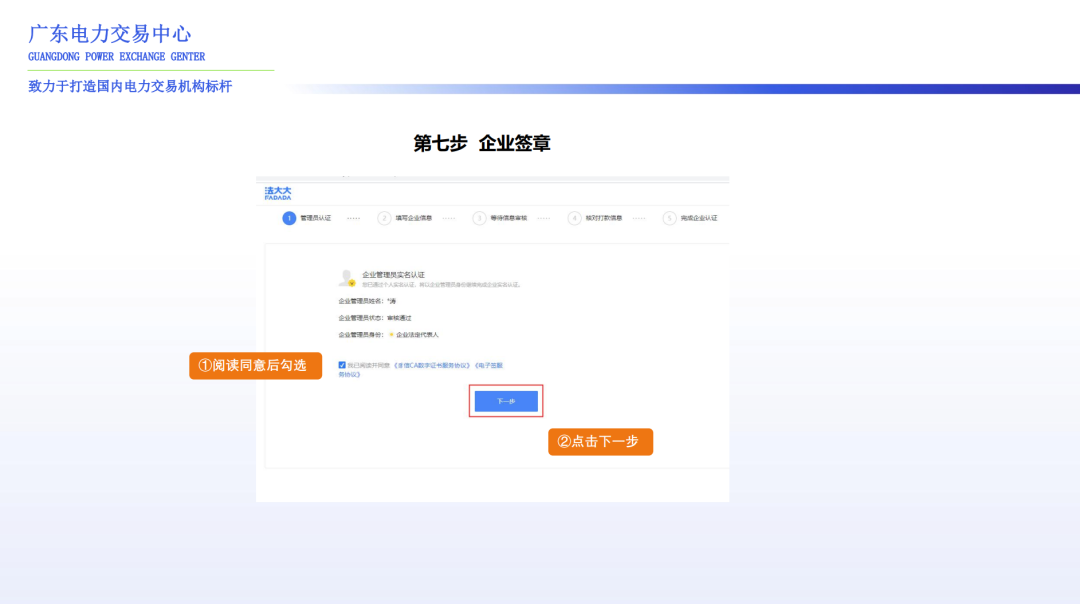The height and width of the screenshot is (604, 1080).
Task: Click the step 3 numbered circle
Action: point(481,218)
